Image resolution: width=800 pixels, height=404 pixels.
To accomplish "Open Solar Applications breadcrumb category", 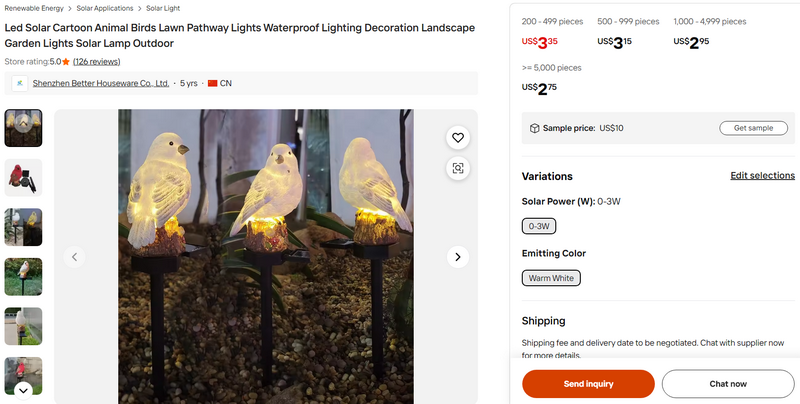I will click(105, 8).
